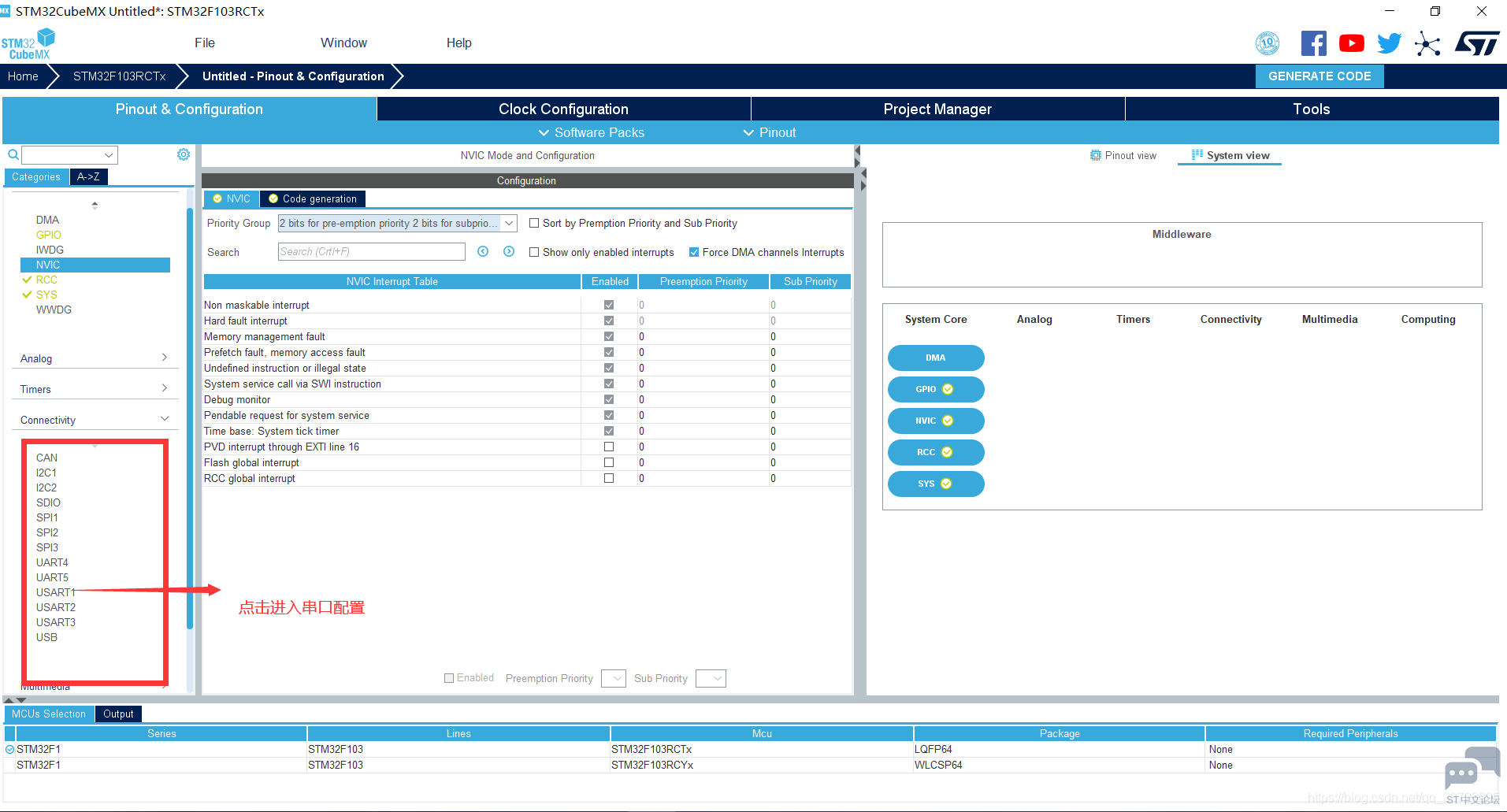This screenshot has height=812, width=1507.
Task: Select CAN in the Connectivity list
Action: click(x=46, y=458)
